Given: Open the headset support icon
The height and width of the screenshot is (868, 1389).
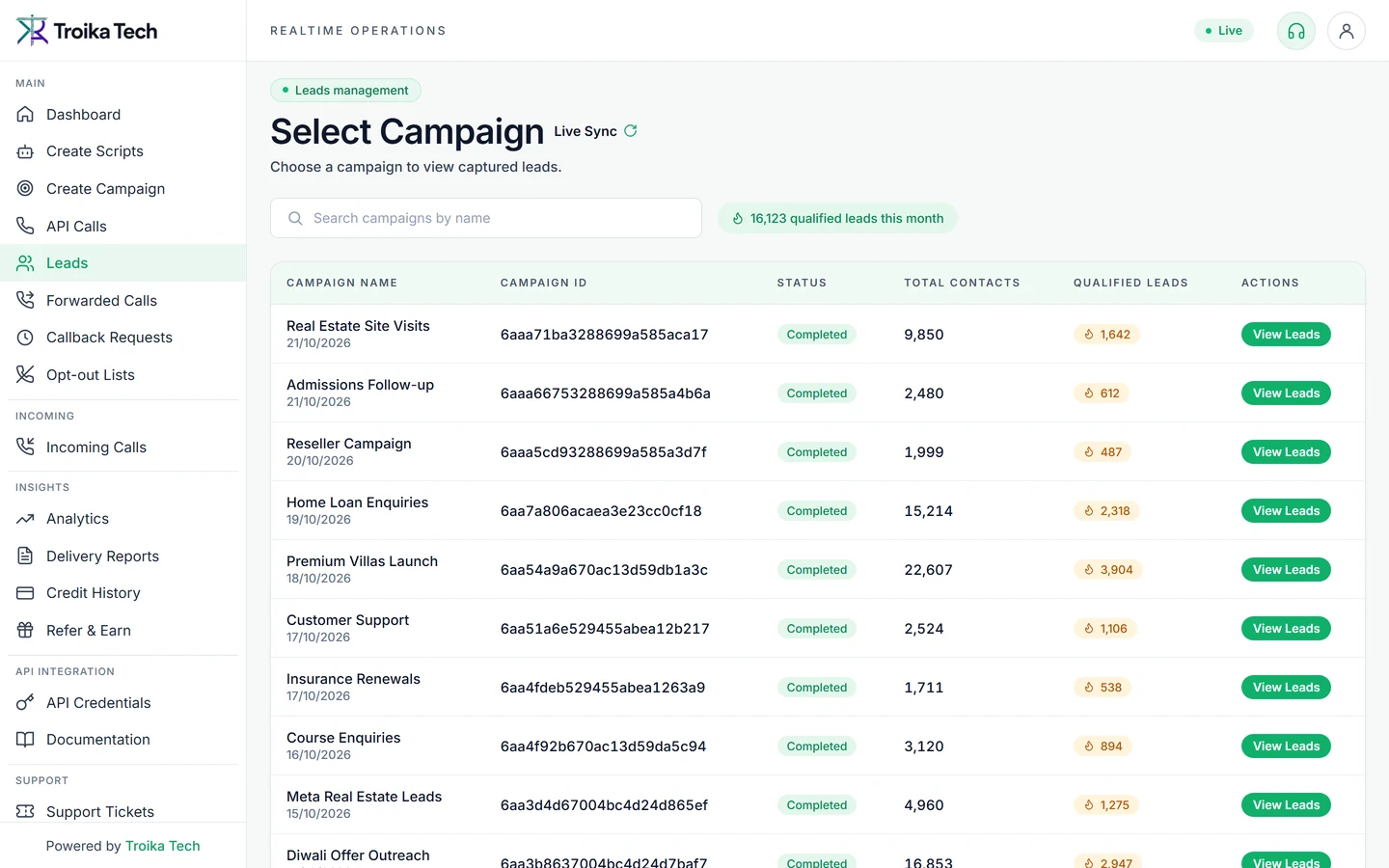Looking at the screenshot, I should coord(1296,31).
